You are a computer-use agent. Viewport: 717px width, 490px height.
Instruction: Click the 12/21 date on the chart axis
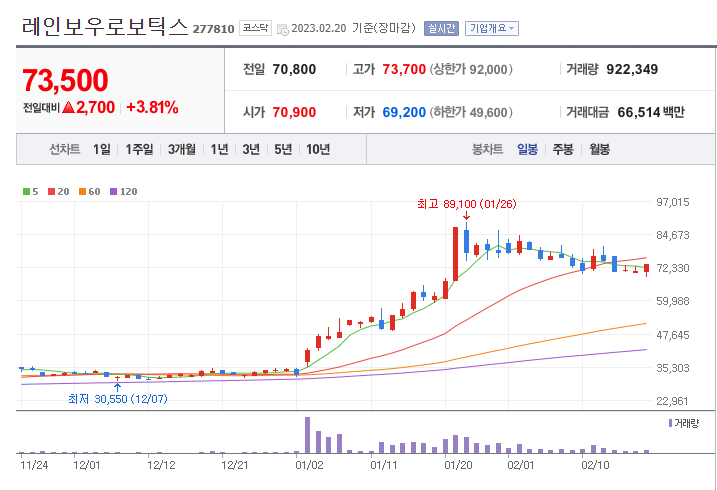click(235, 465)
